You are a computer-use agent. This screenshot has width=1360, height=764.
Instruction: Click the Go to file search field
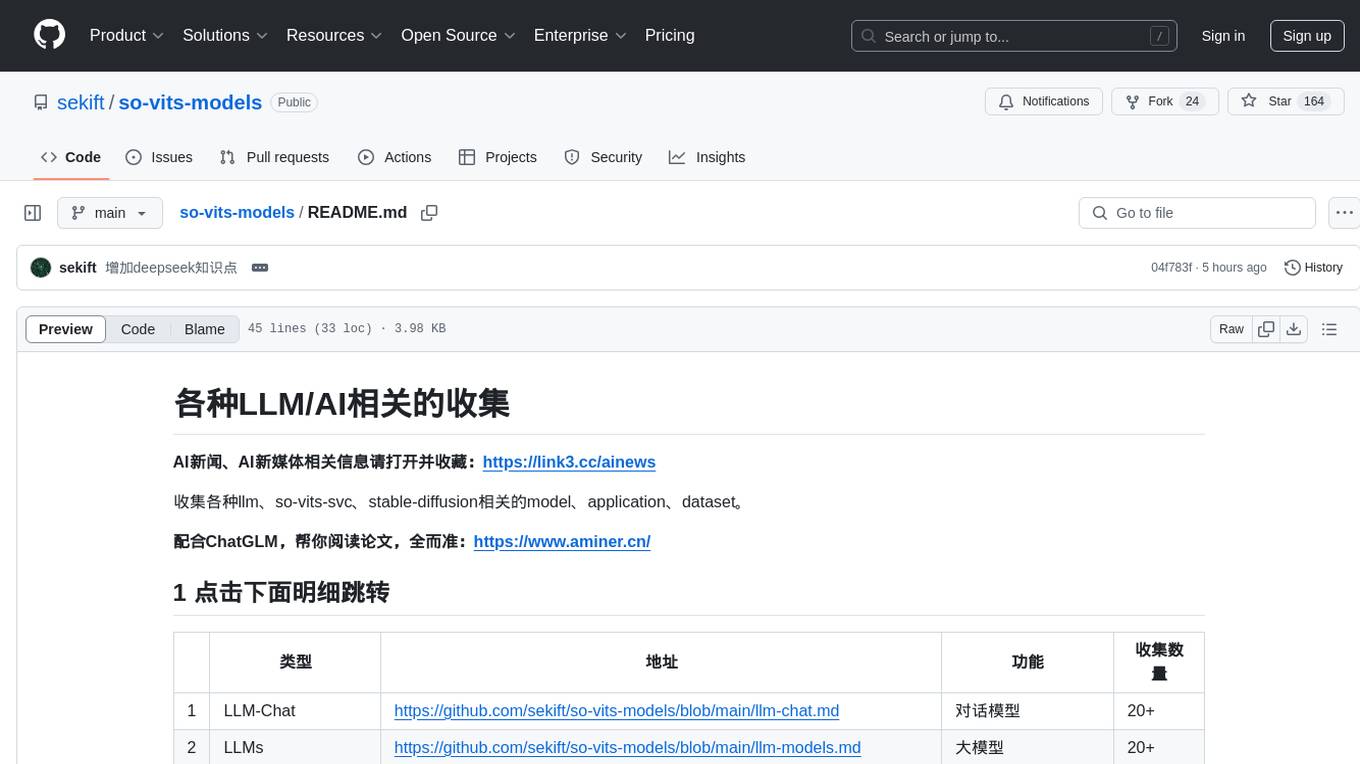click(1197, 213)
